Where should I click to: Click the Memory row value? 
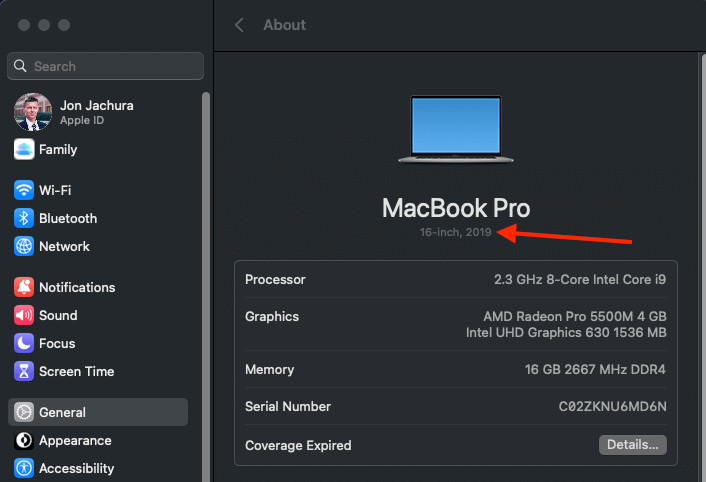click(595, 370)
